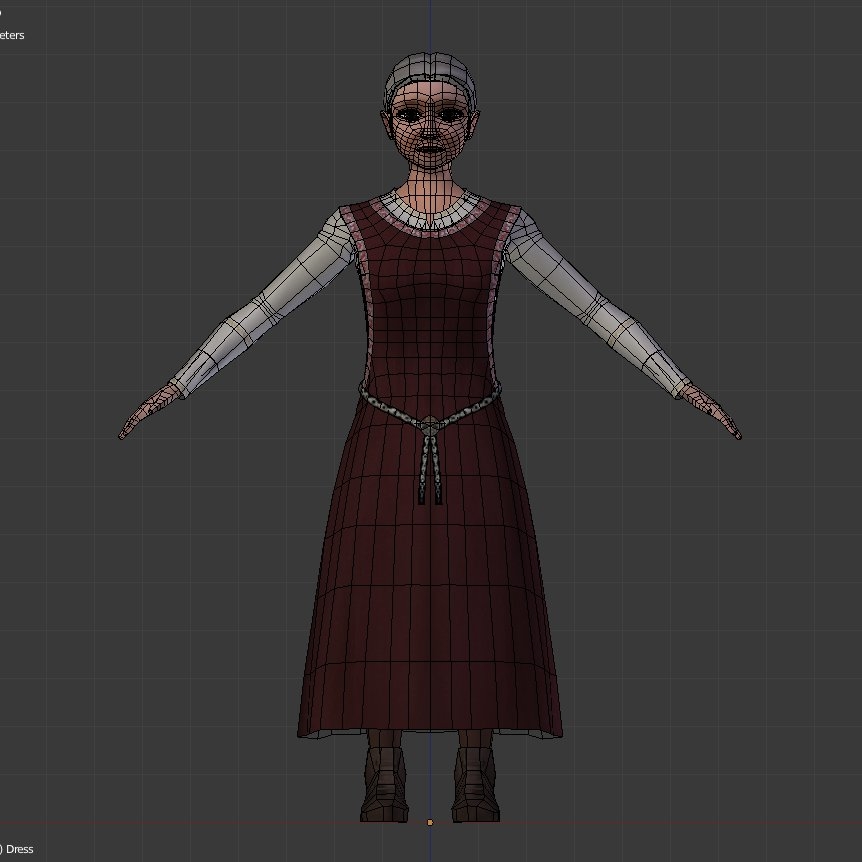Click the orange object origin point
Screen dimensions: 862x862
pyautogui.click(x=430, y=822)
